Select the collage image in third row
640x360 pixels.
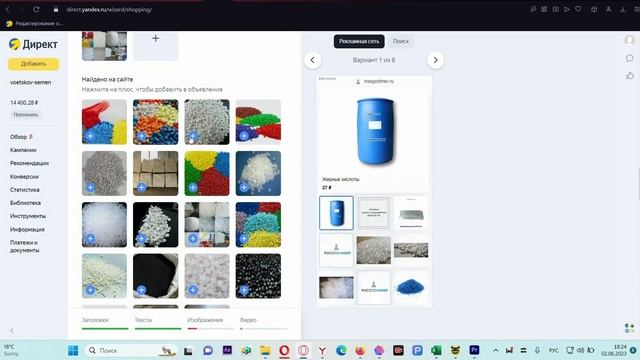coord(207,224)
